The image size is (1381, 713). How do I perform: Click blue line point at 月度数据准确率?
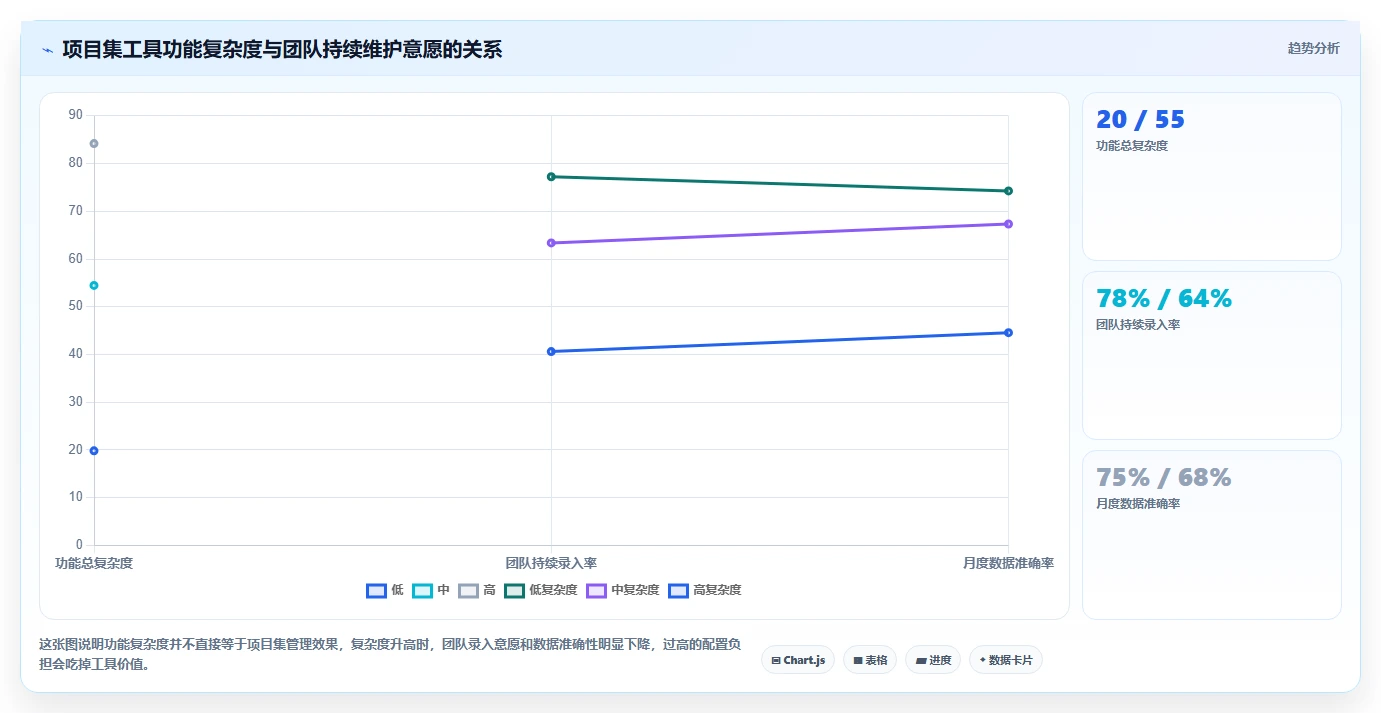[x=1008, y=332]
